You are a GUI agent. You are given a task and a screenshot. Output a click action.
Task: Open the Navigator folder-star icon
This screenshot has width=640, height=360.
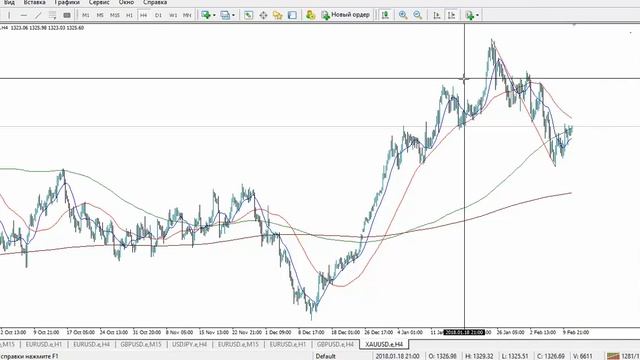[278, 15]
